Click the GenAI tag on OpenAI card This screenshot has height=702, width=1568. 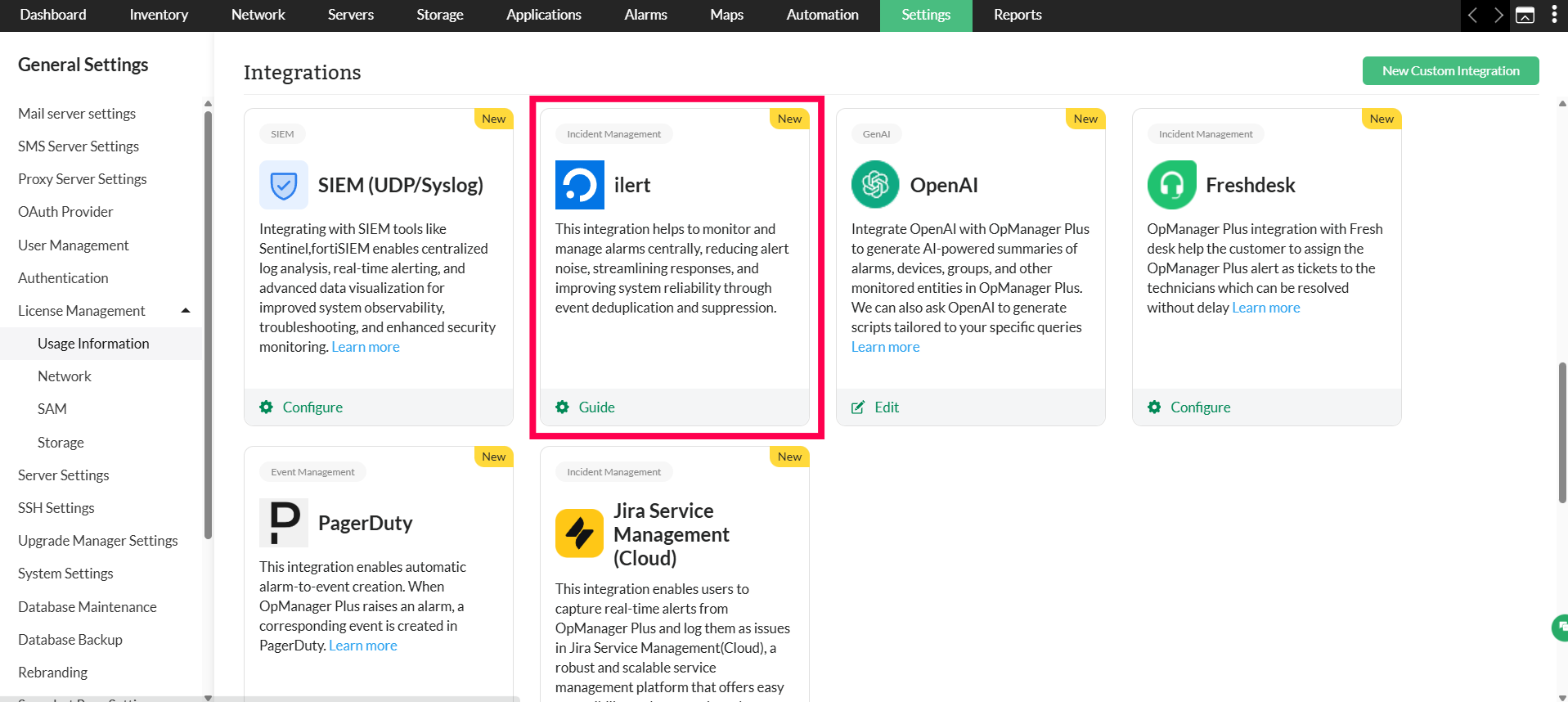[x=876, y=134]
